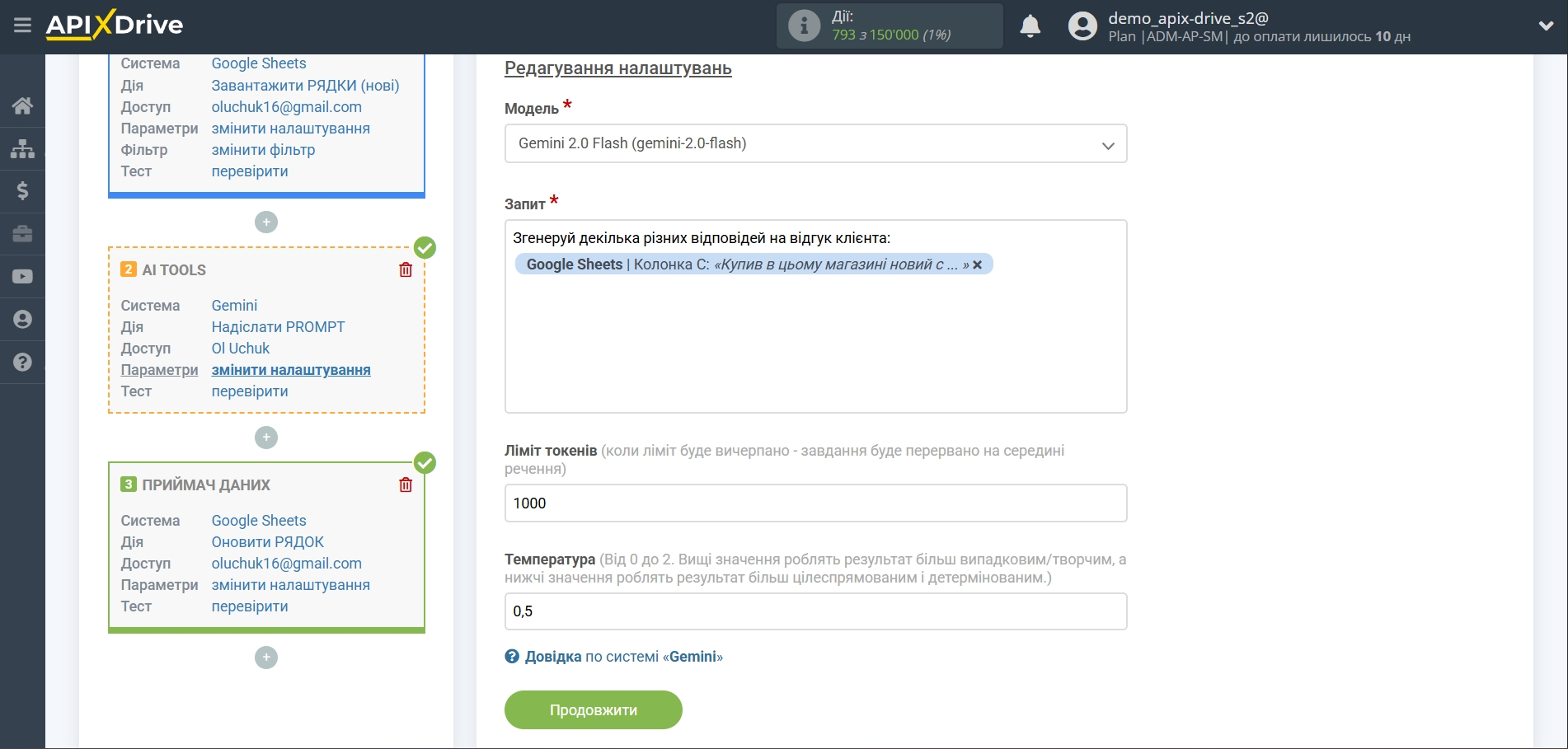Click змінити налаштування in ПРИЙМАЧ ДАНИХ block
Screen dimensions: 1568x749
tap(291, 585)
